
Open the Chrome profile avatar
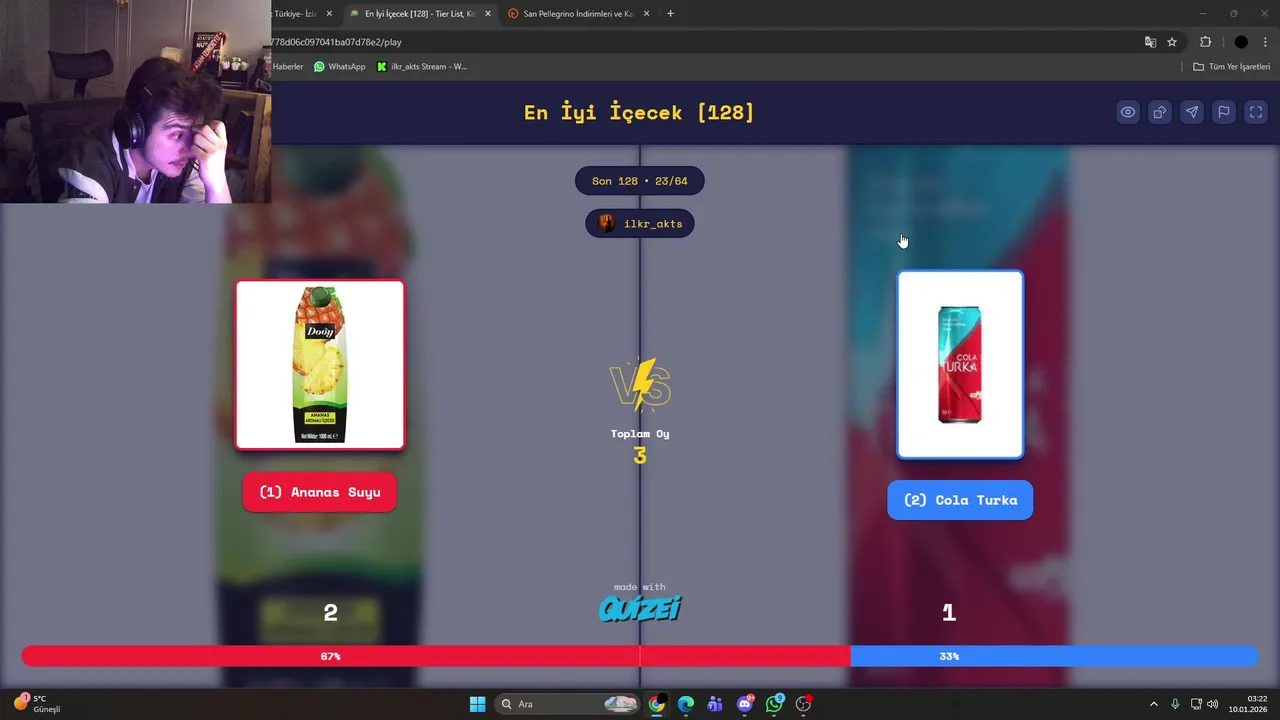pyautogui.click(x=1241, y=42)
